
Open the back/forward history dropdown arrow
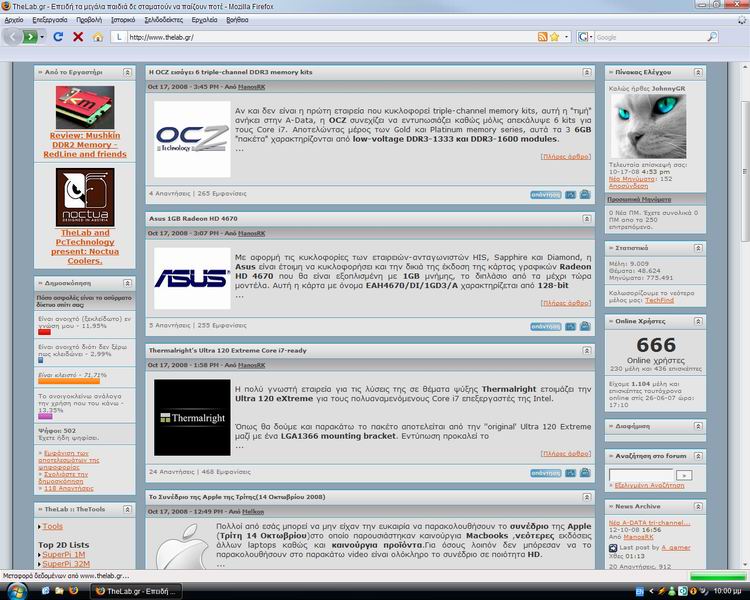click(42, 37)
